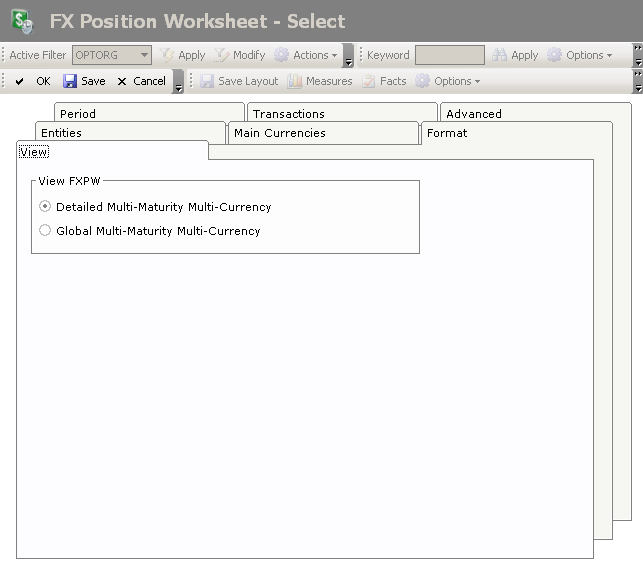The height and width of the screenshot is (571, 643).
Task: Select Global Multi-Maturity Multi-Currency radio button
Action: tap(45, 231)
